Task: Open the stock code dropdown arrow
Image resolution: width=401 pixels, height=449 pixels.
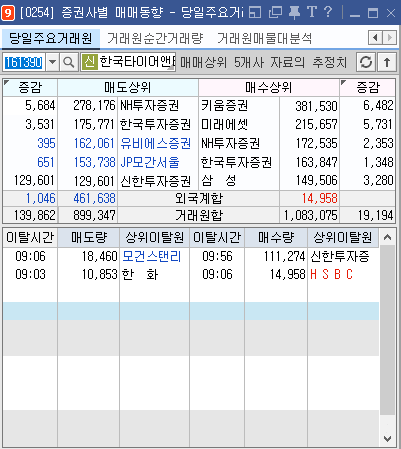Action: 52,62
